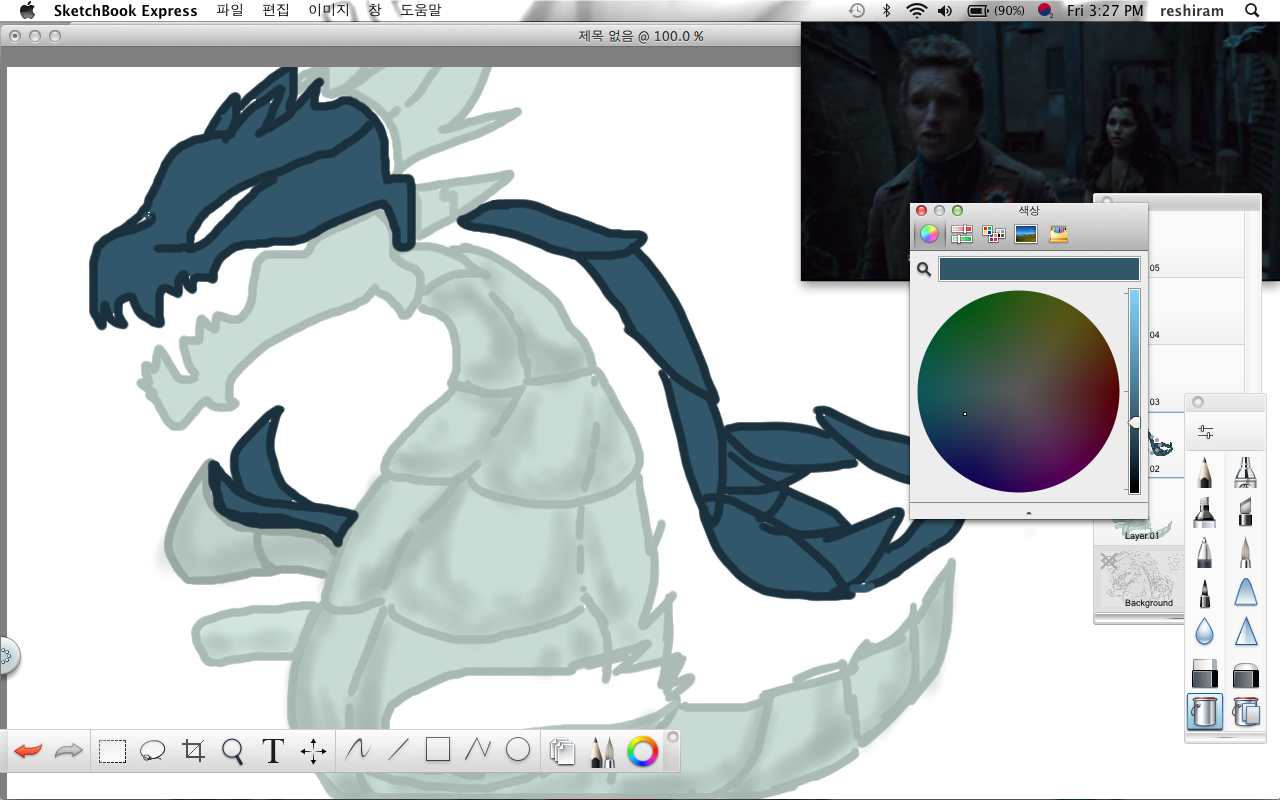Select the Lasso selection tool
This screenshot has width=1280, height=800.
152,751
